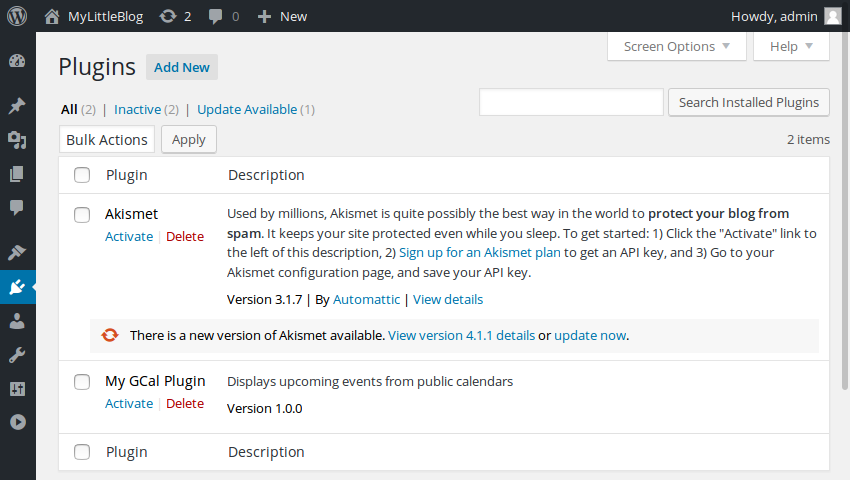
Task: Open the Settings sliders icon in the sidebar
Action: click(x=17, y=389)
